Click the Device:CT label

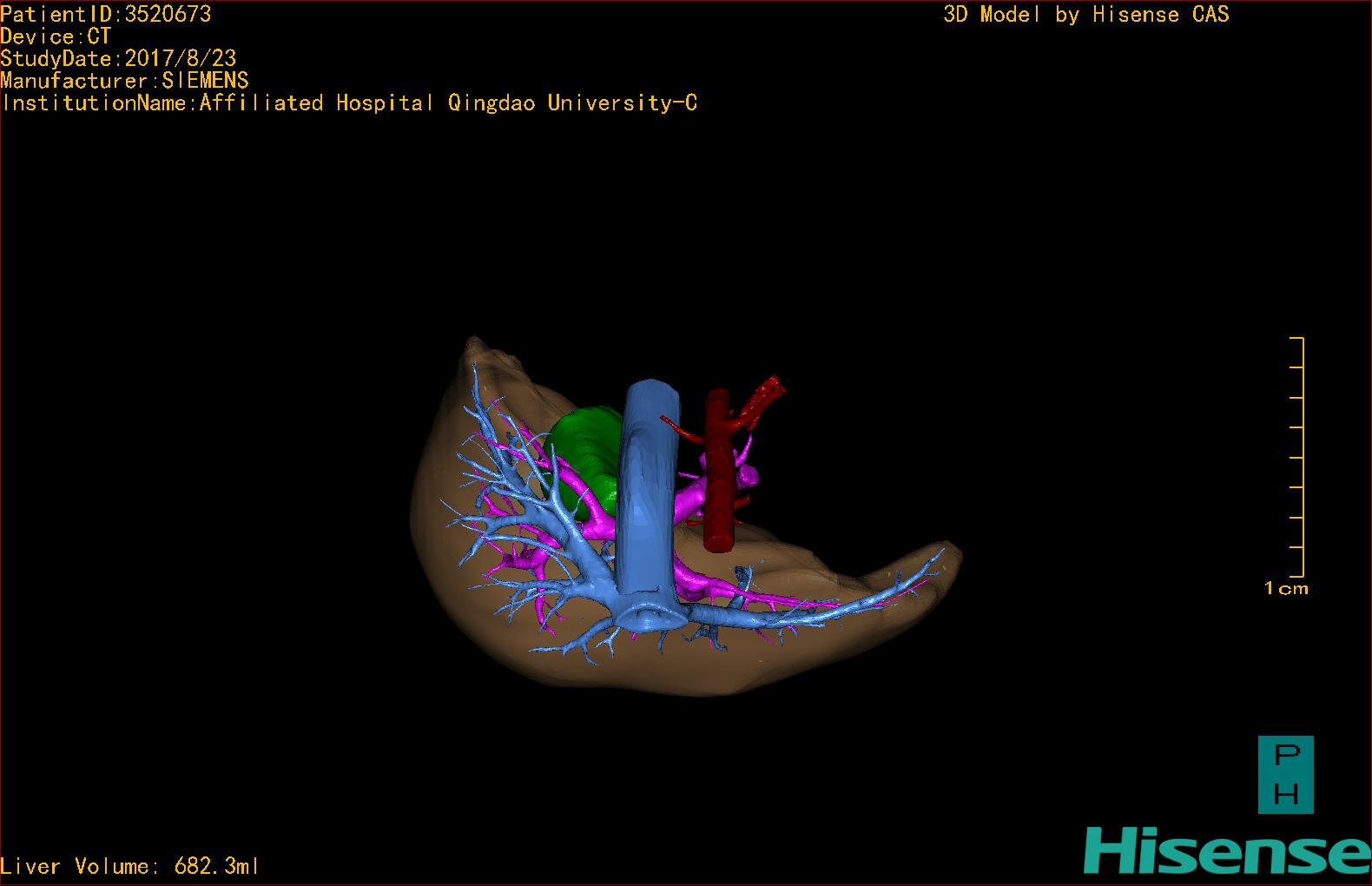[x=56, y=36]
